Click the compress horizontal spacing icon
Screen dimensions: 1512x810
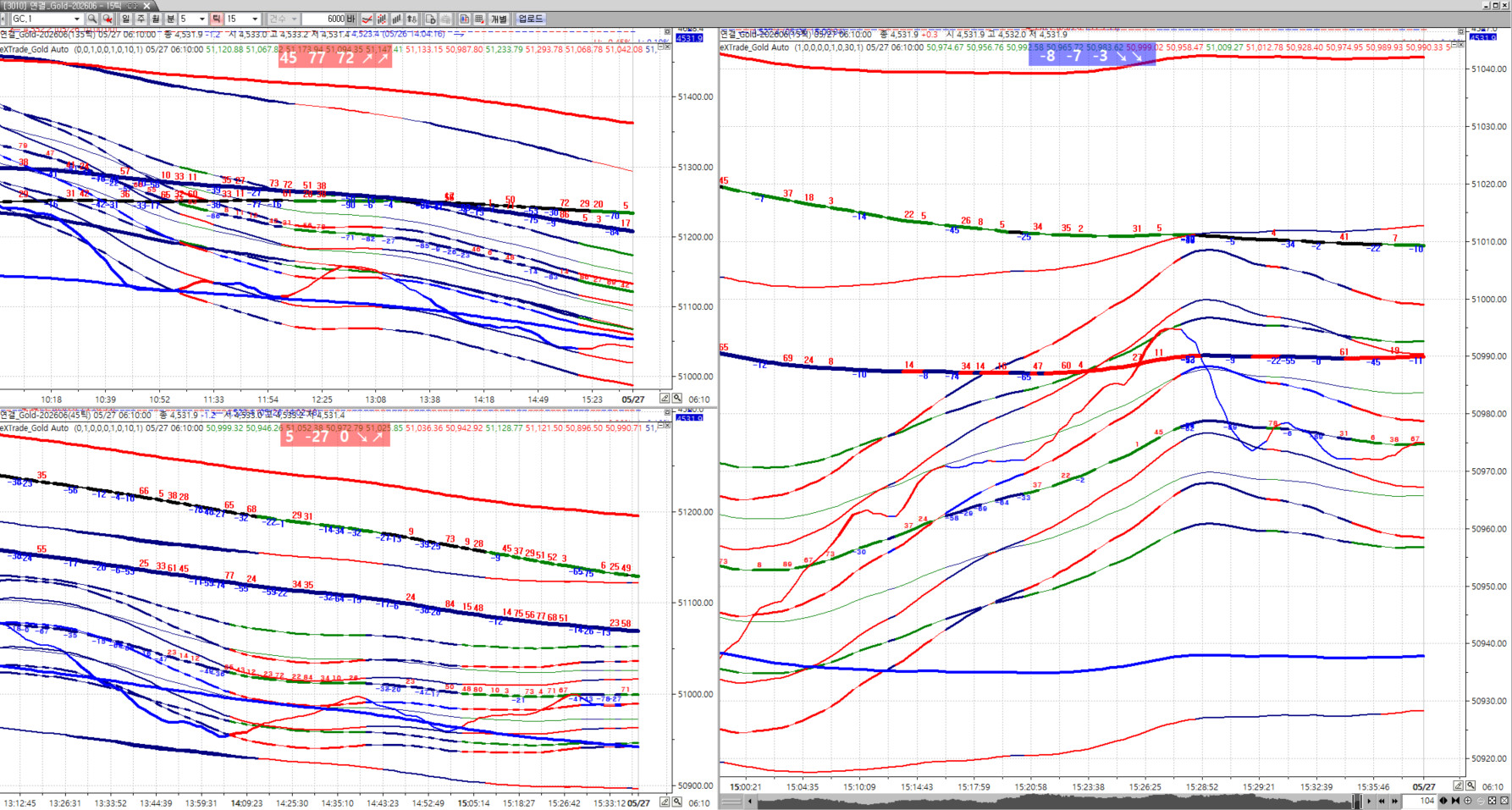tap(1455, 801)
